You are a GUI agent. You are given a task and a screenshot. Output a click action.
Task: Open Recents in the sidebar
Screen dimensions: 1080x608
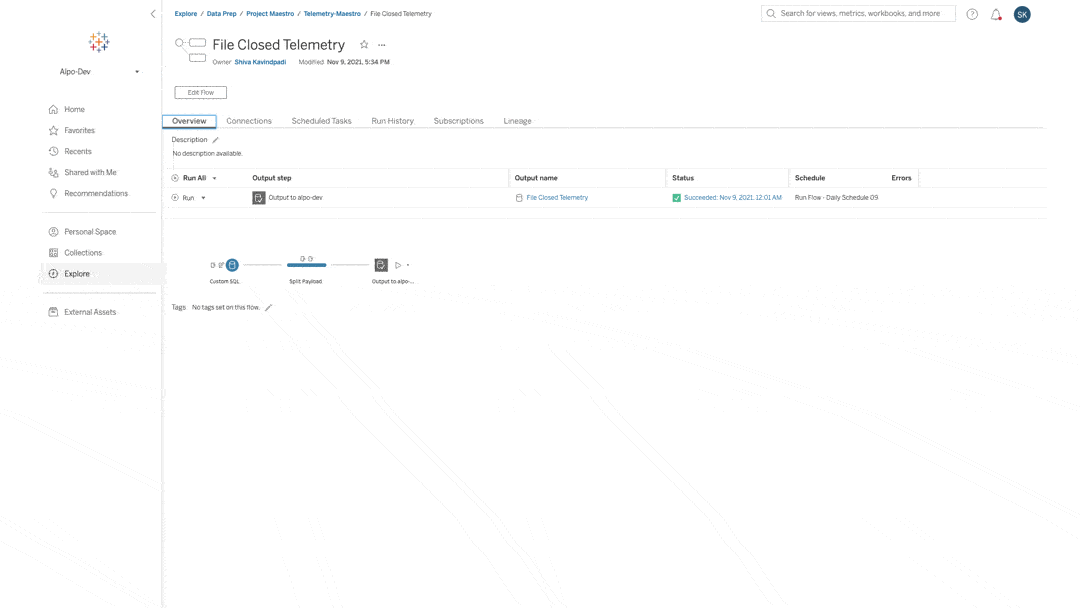click(x=78, y=151)
